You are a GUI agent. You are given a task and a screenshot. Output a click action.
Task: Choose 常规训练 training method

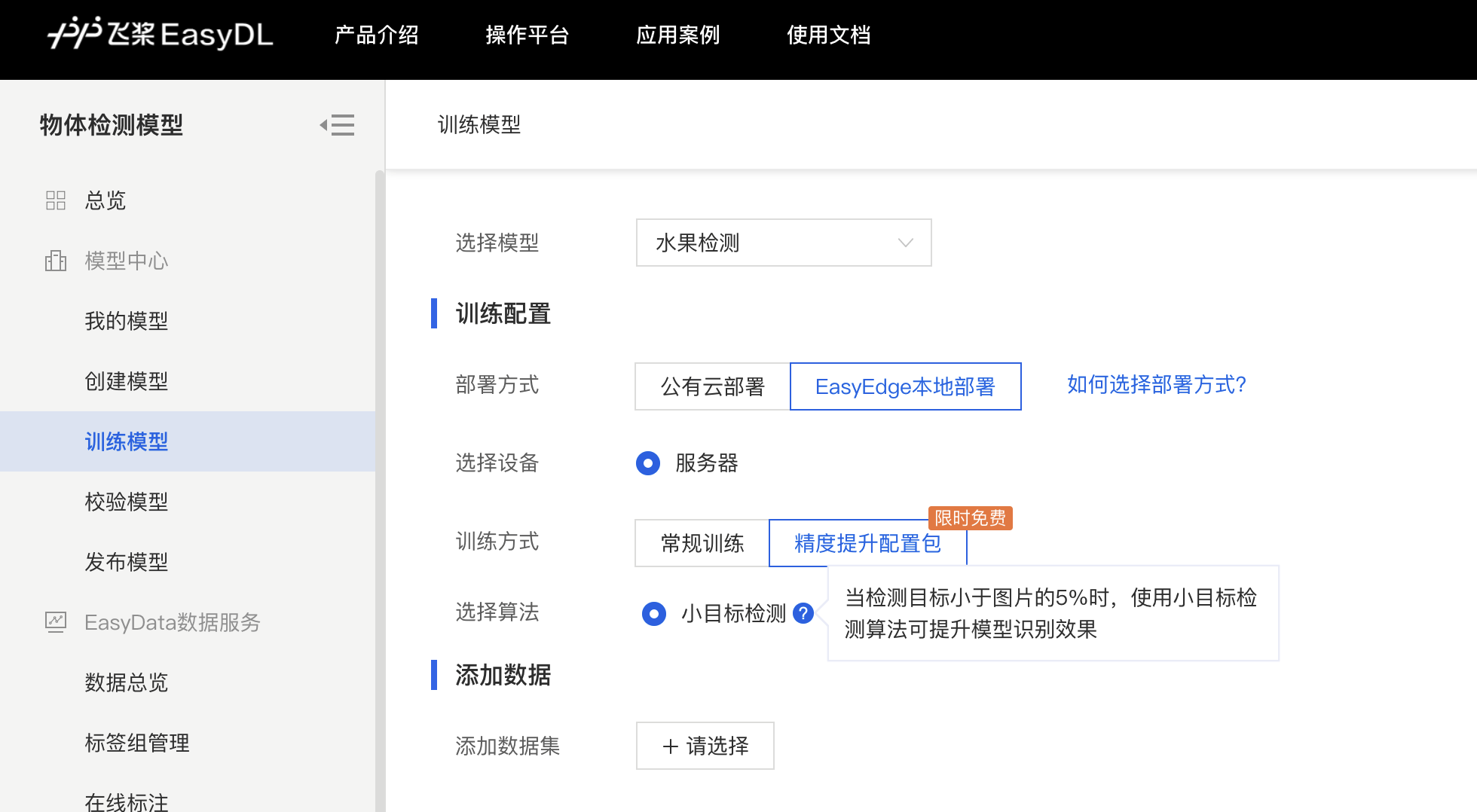[702, 543]
